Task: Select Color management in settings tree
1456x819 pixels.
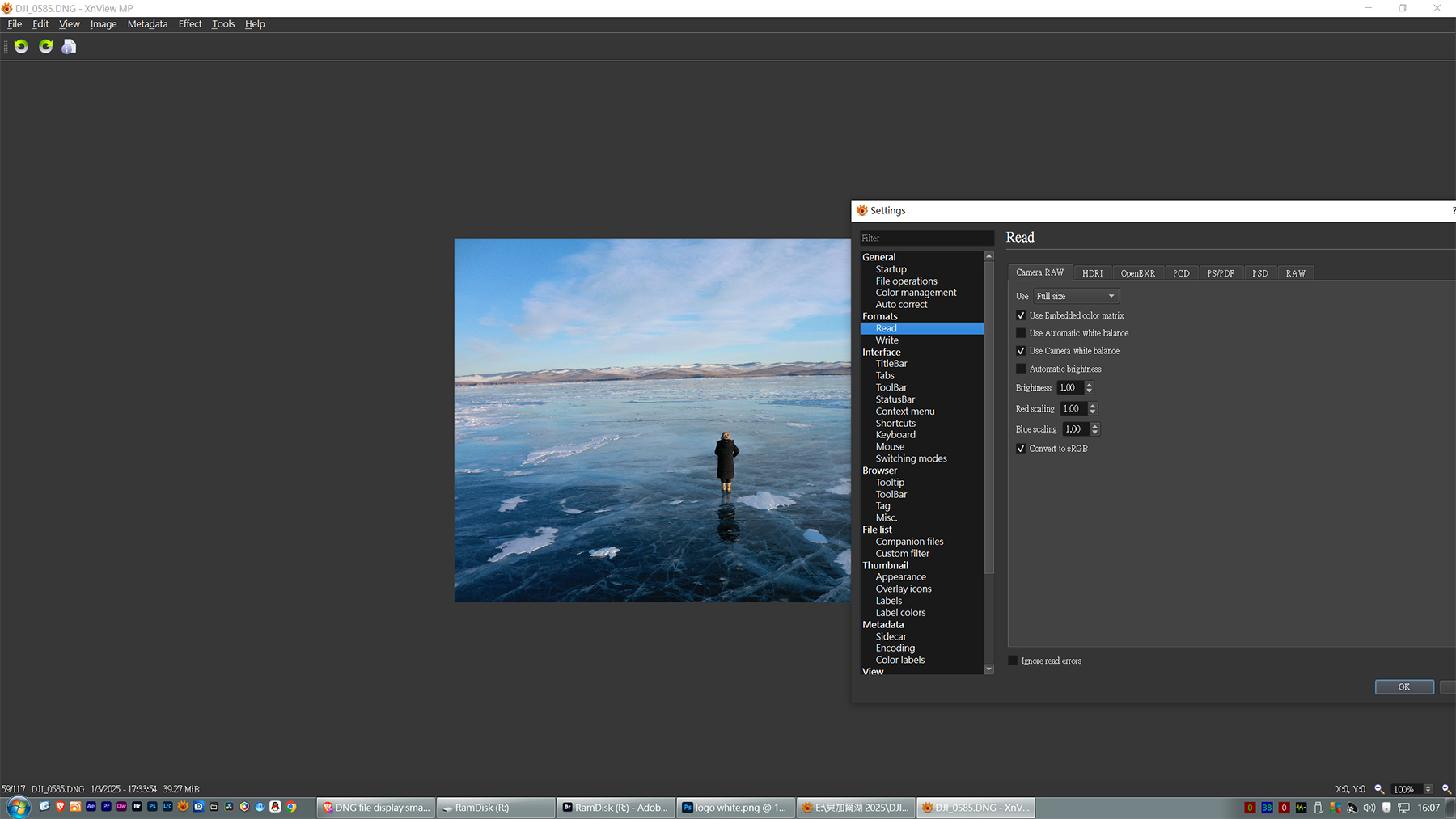Action: coord(916,293)
